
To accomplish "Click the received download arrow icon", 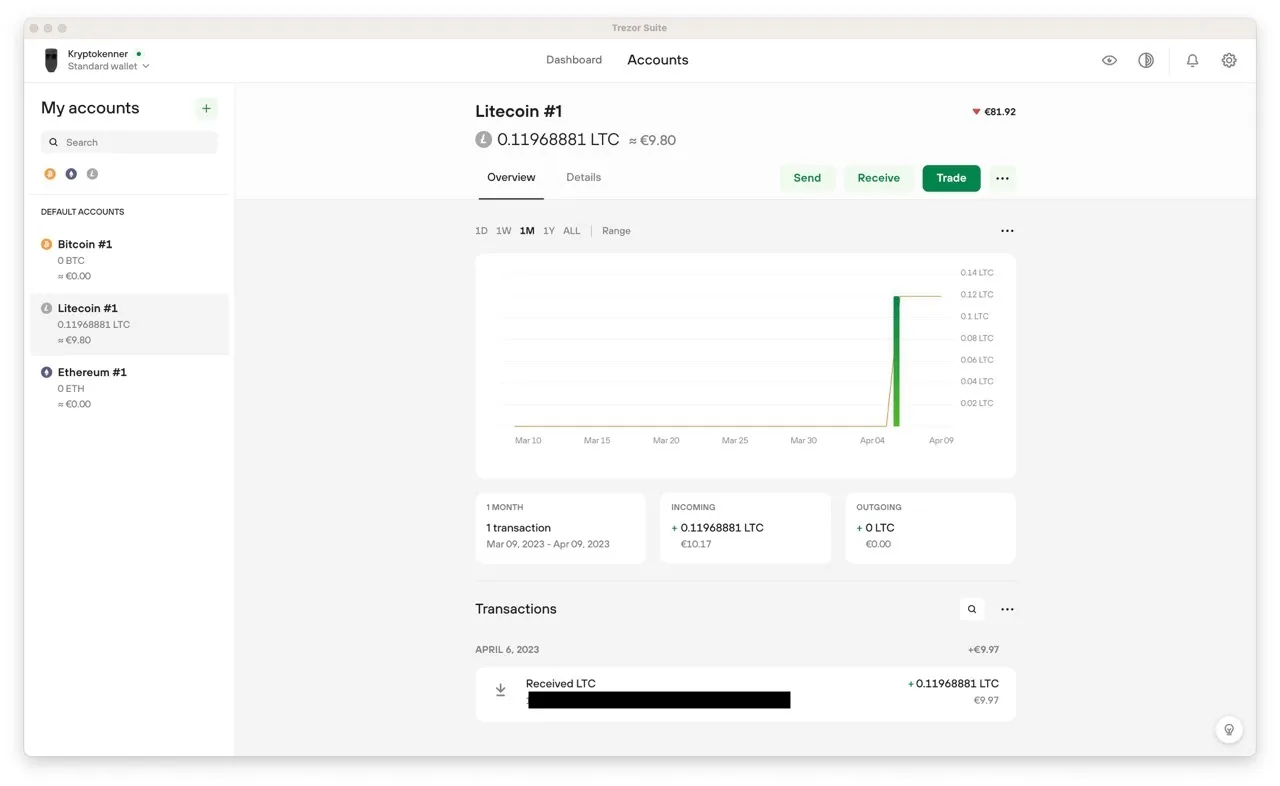I will (500, 690).
